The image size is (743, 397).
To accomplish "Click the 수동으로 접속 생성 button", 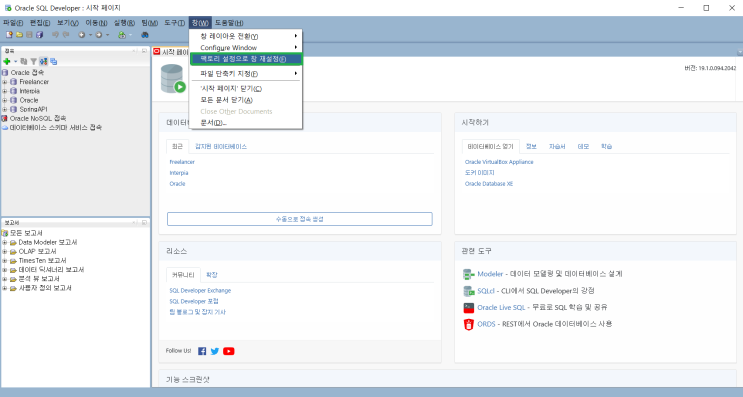I will click(299, 219).
